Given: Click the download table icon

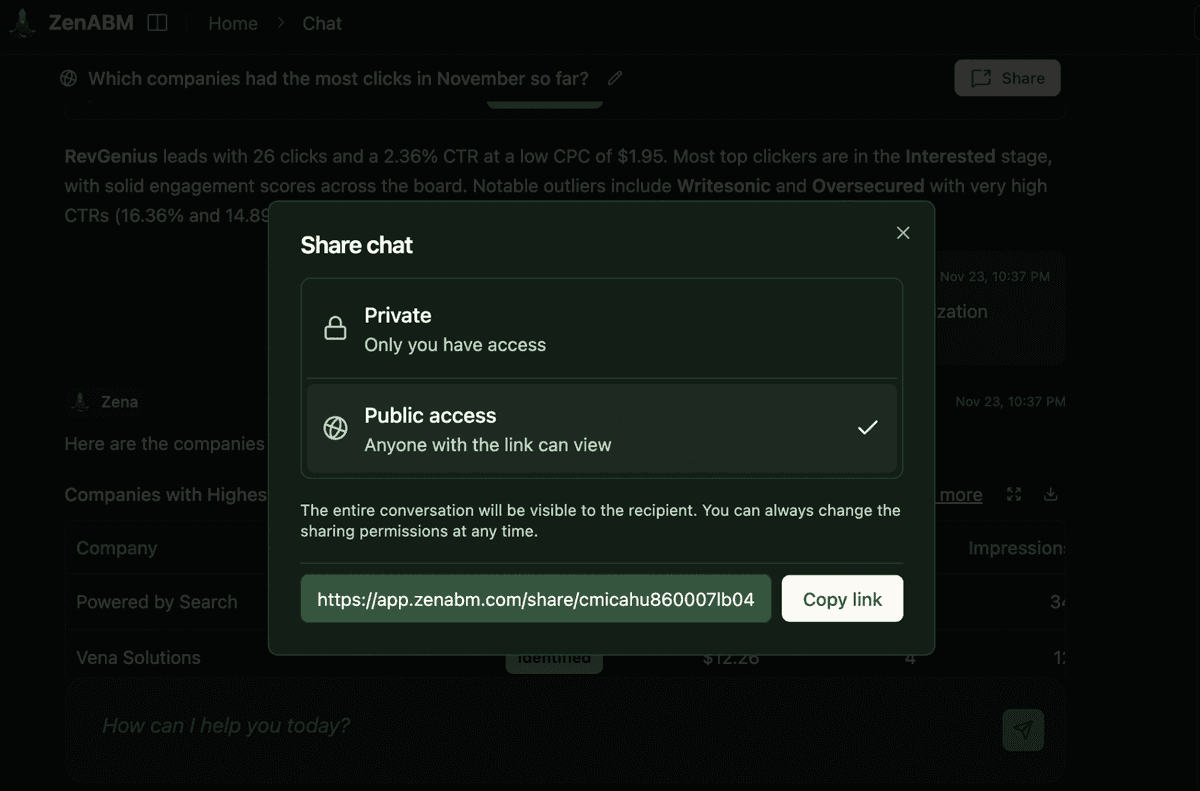Looking at the screenshot, I should [1050, 494].
